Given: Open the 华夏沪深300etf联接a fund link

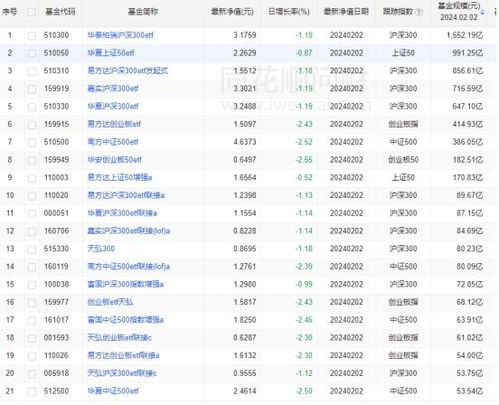Looking at the screenshot, I should coord(122,213).
